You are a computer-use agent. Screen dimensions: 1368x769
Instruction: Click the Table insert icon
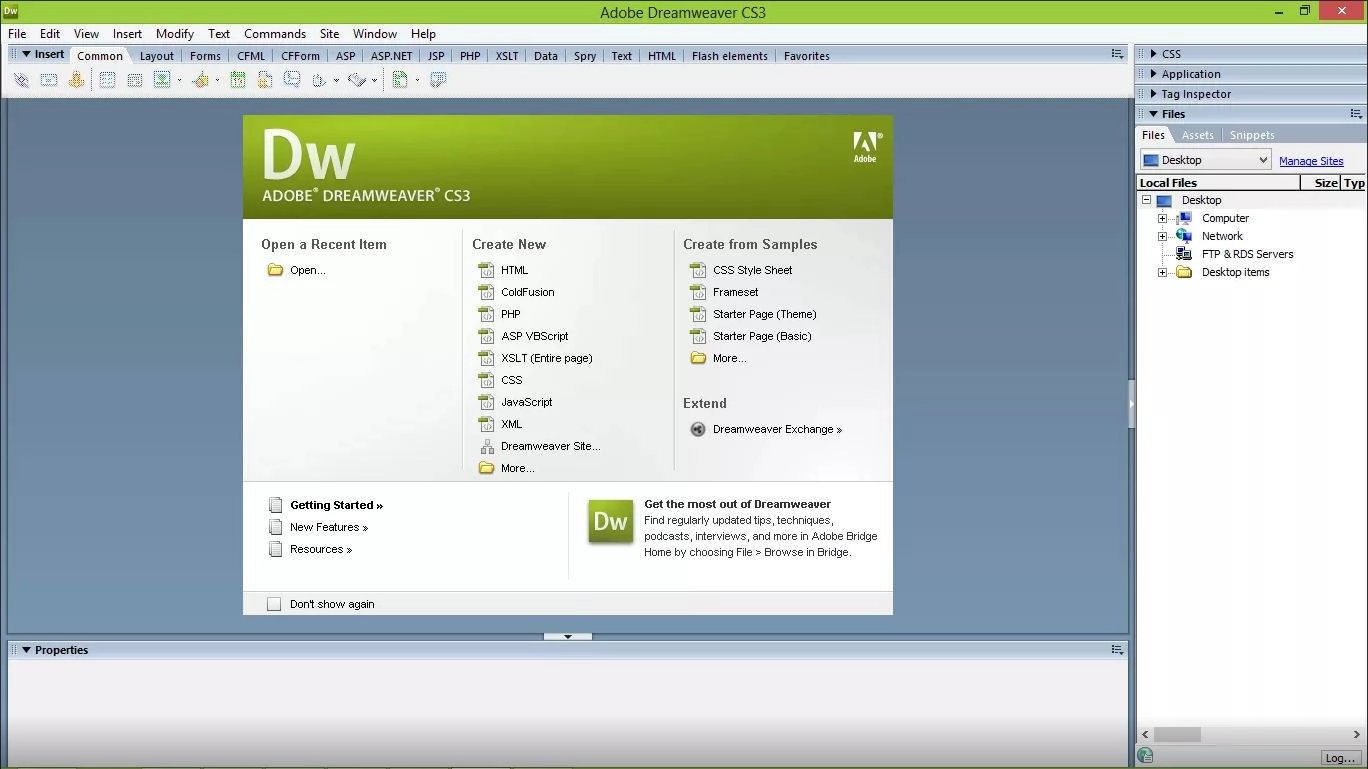coord(107,80)
